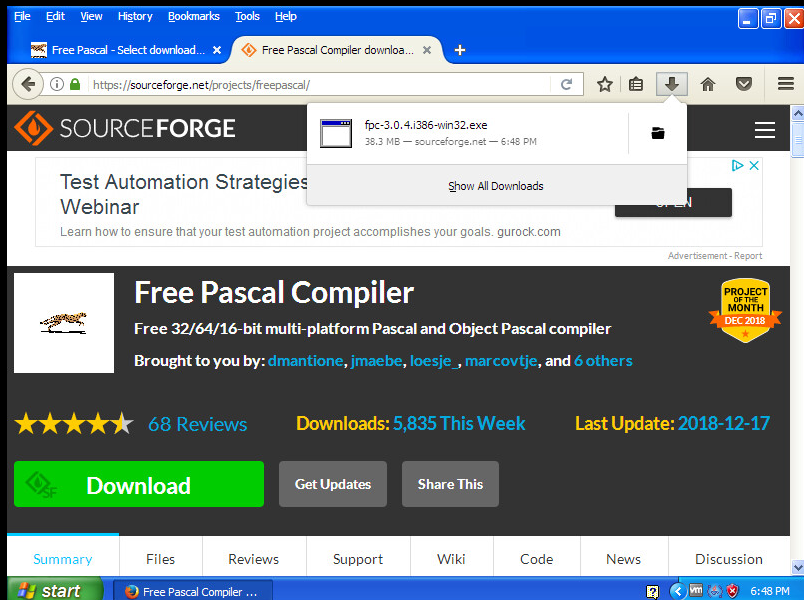Click the Free Pascal Compiler taskbar button

click(x=192, y=592)
